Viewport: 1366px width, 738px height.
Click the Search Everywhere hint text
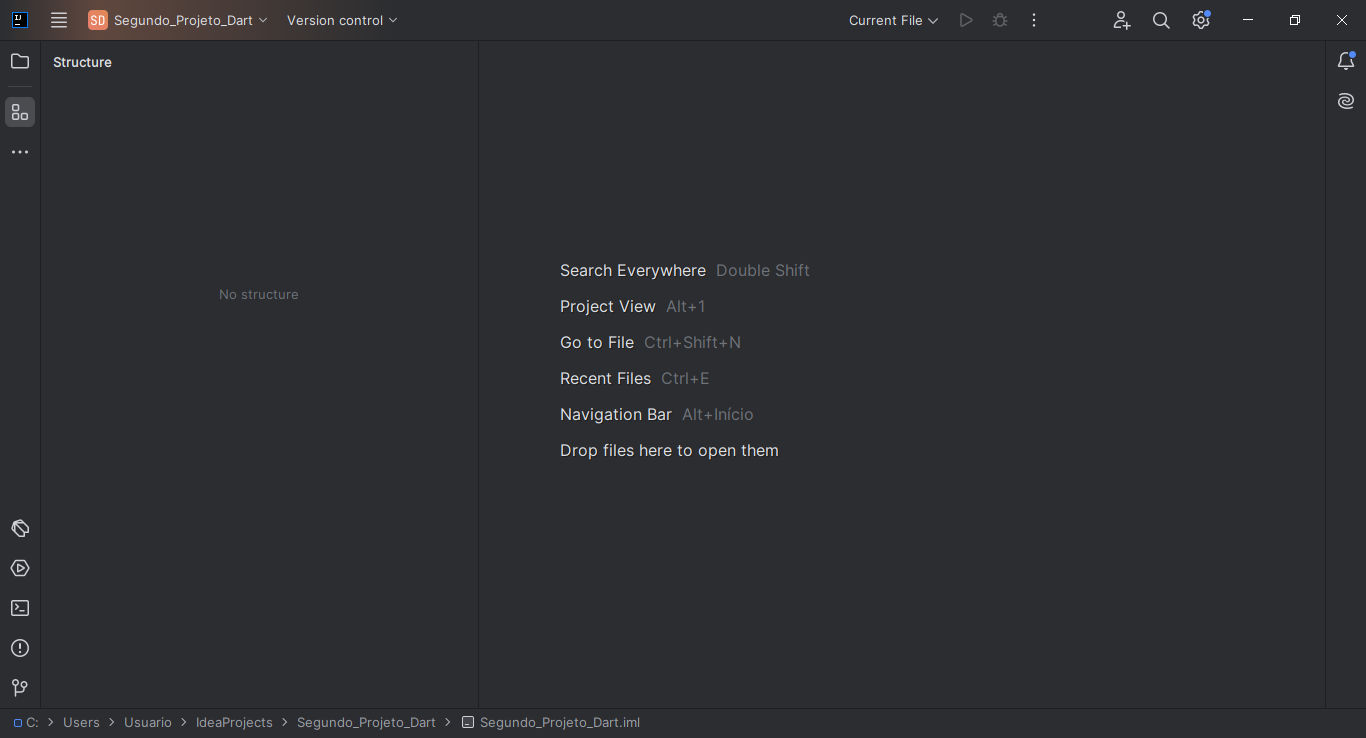click(x=633, y=270)
